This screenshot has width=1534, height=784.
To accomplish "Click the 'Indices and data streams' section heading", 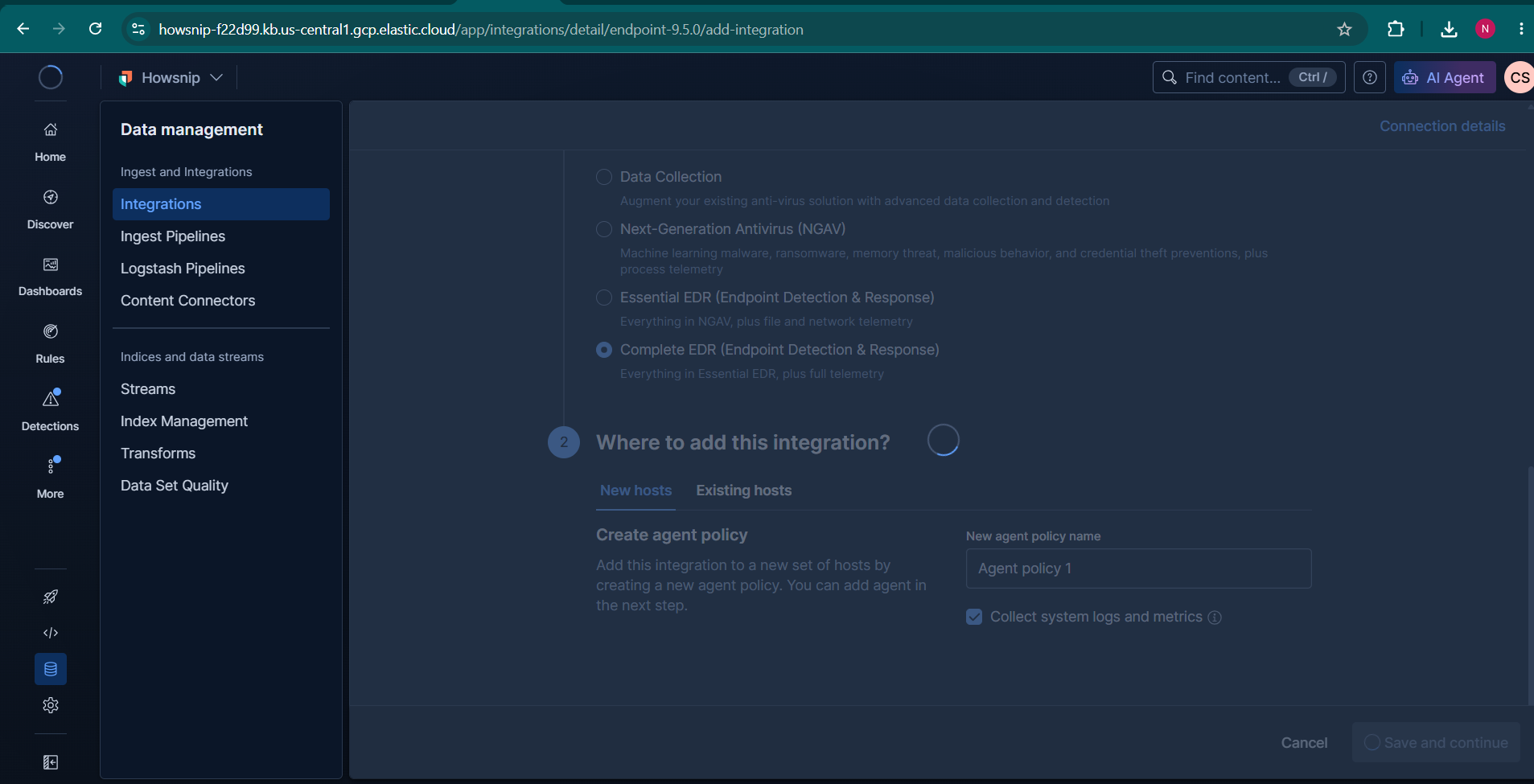I will 192,357.
